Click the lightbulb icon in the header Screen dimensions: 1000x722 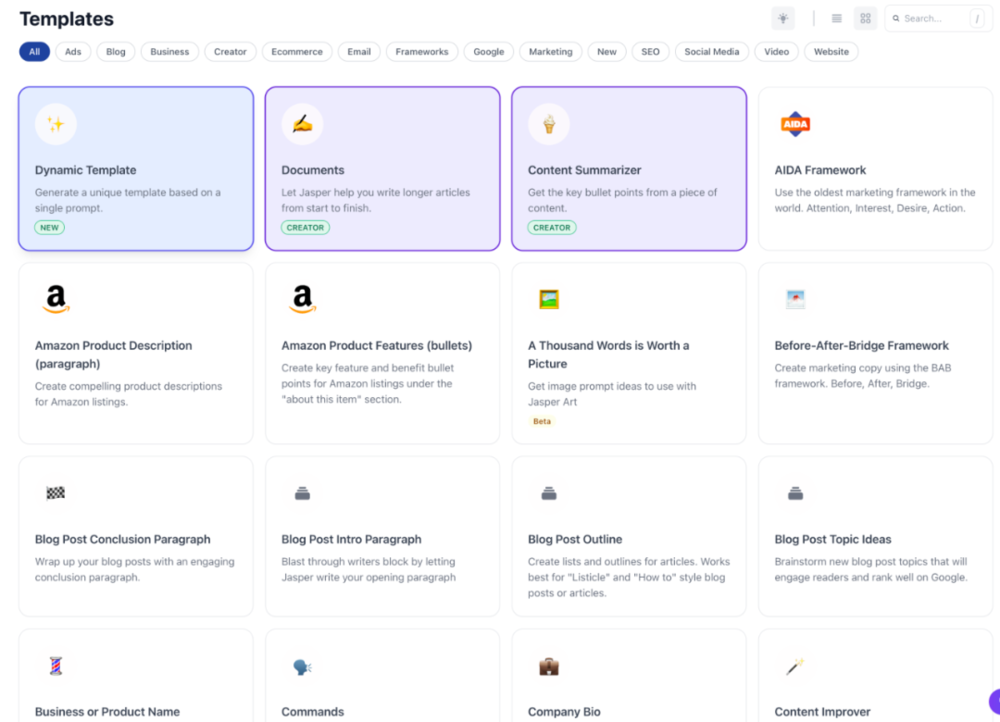tap(783, 18)
